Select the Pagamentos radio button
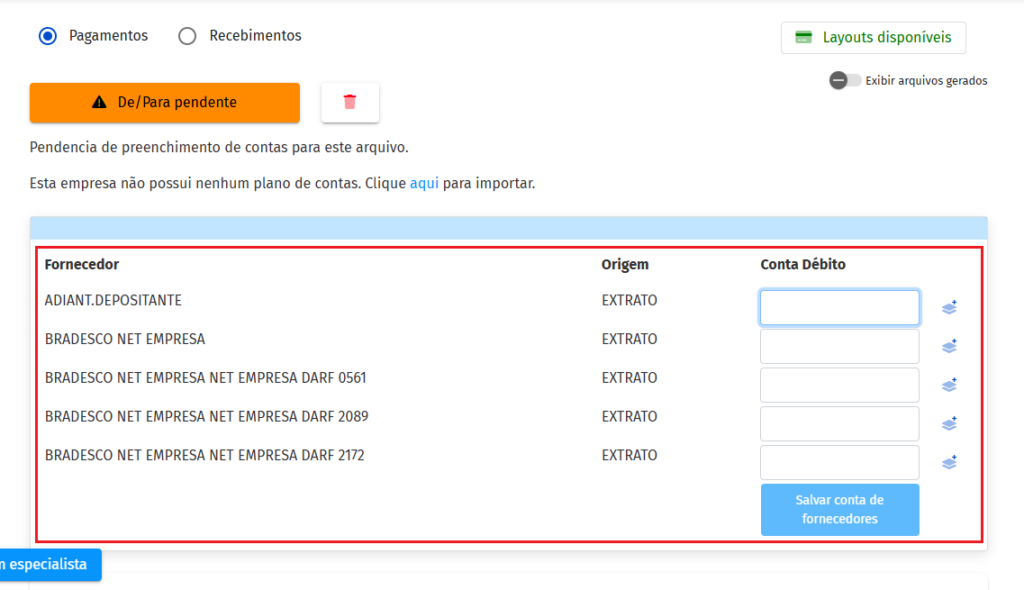This screenshot has width=1024, height=590. 47,36
